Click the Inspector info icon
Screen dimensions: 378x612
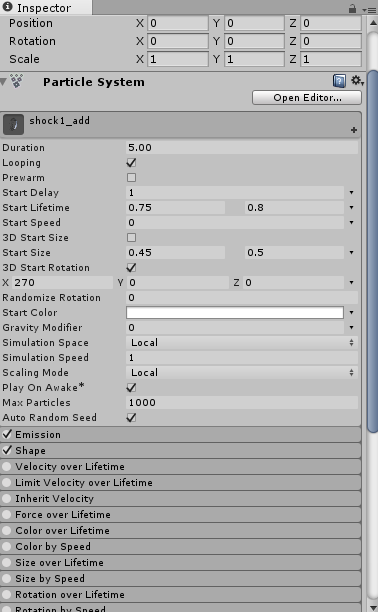pyautogui.click(x=7, y=7)
